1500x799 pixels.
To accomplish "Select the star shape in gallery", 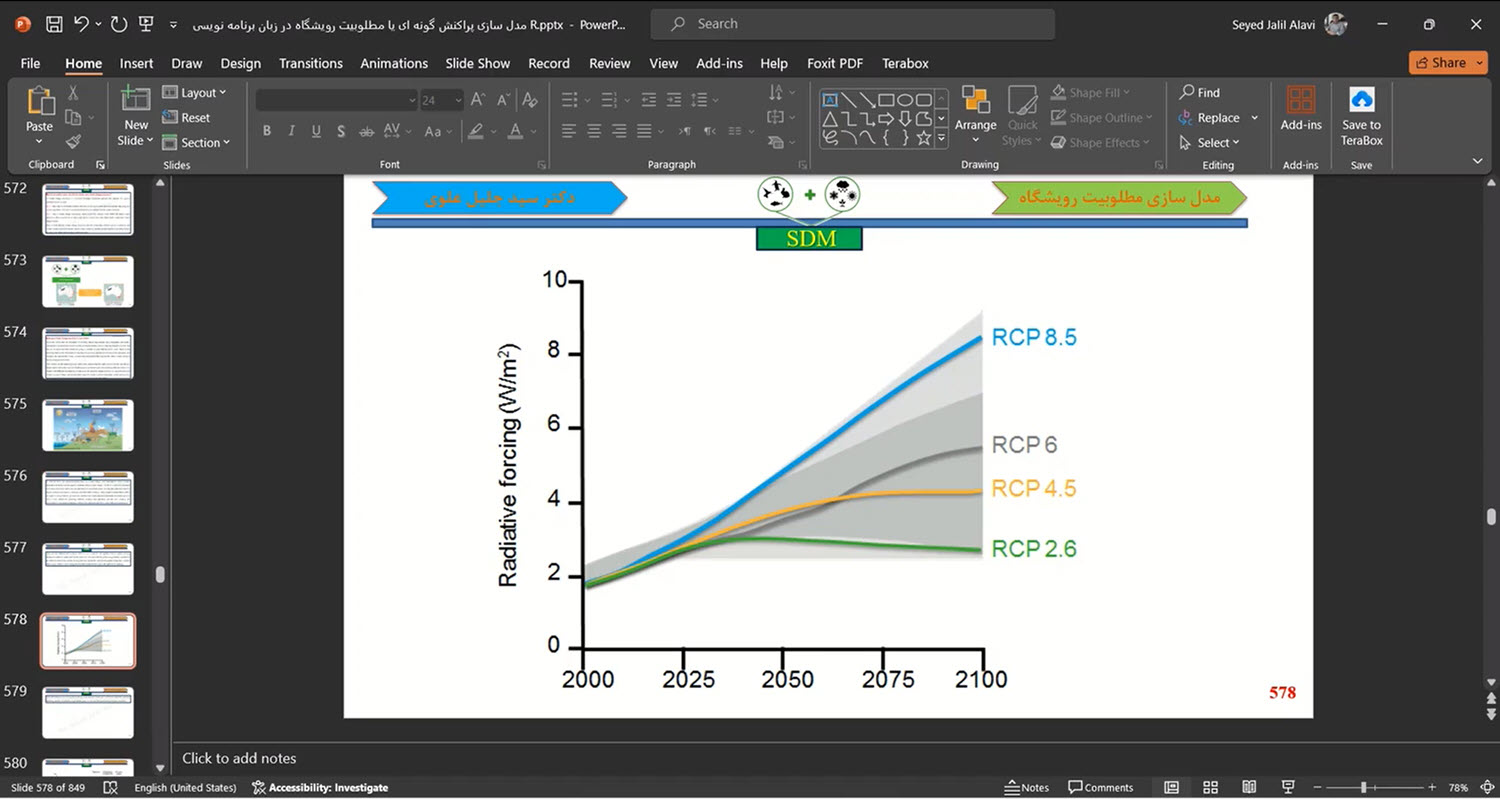I will coord(923,138).
